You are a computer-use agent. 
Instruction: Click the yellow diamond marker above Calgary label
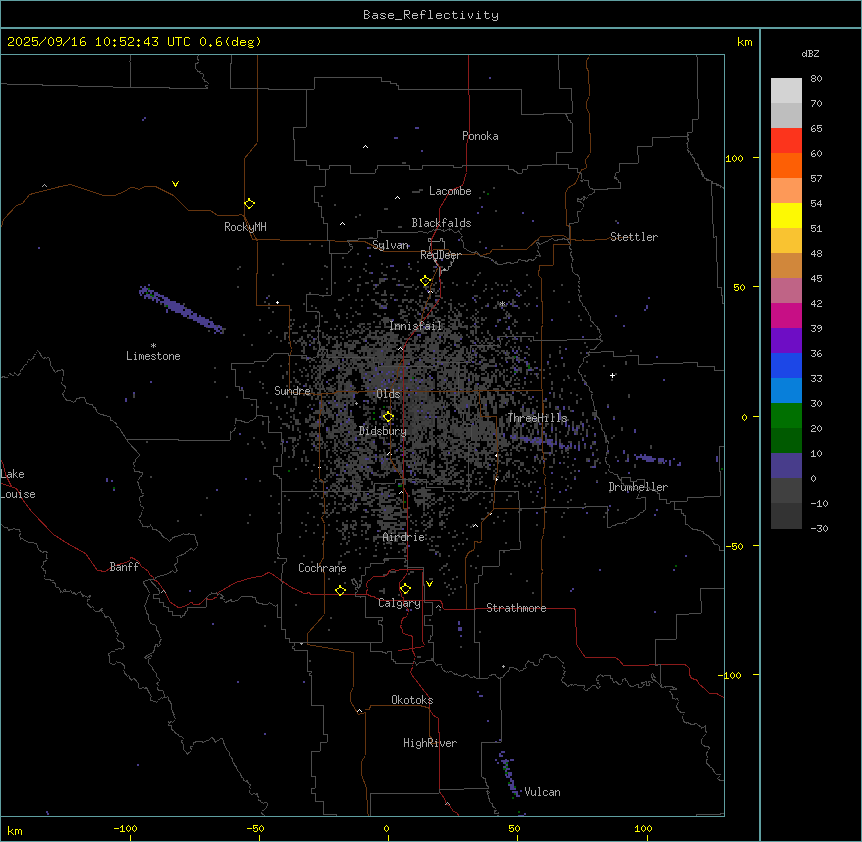[405, 588]
